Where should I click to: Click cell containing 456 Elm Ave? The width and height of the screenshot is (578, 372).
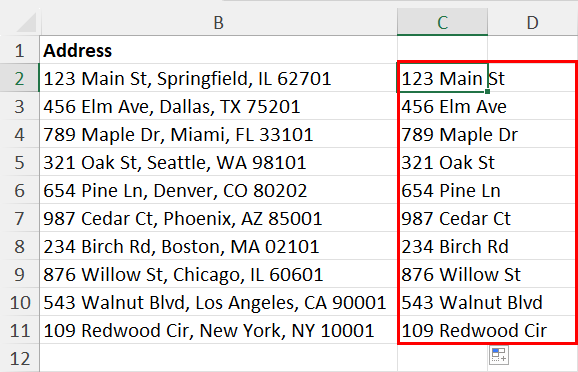click(442, 106)
